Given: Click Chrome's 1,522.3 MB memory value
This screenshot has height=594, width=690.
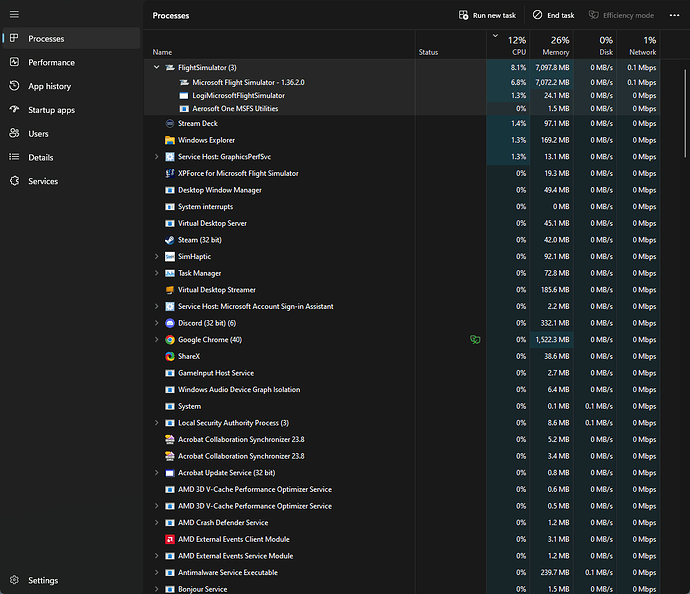Looking at the screenshot, I should tap(552, 340).
